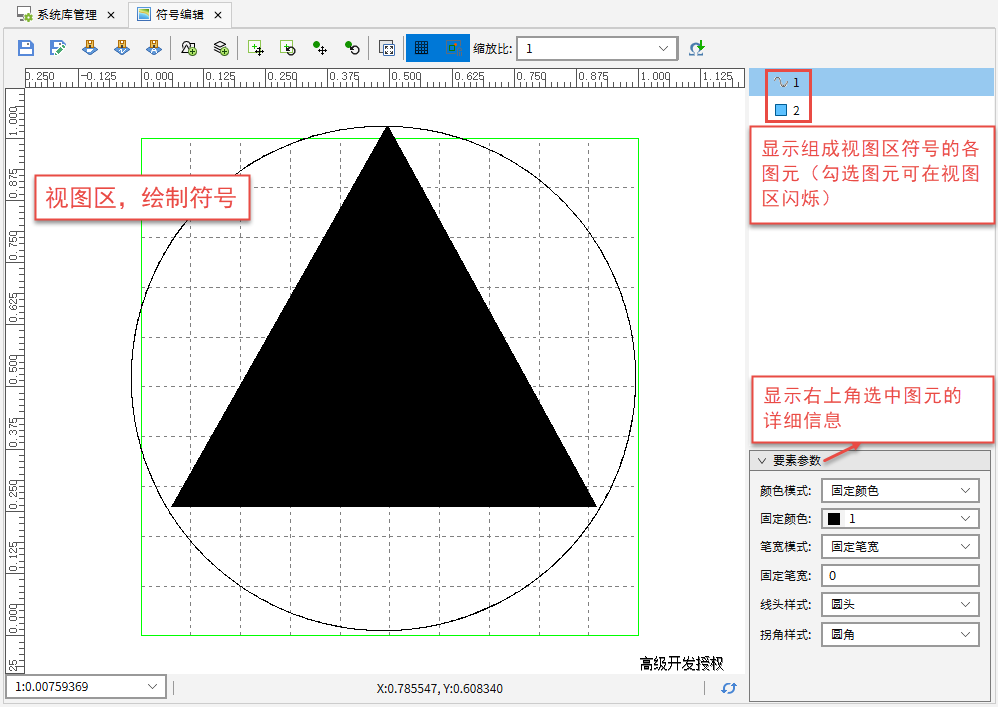The image size is (998, 707).
Task: Click the save icon with a green pencil
Action: coord(58,48)
